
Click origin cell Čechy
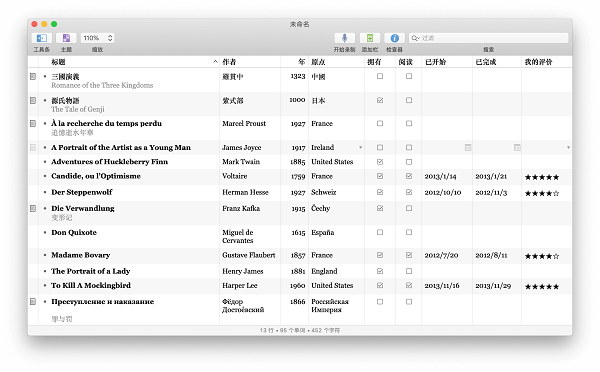point(321,208)
